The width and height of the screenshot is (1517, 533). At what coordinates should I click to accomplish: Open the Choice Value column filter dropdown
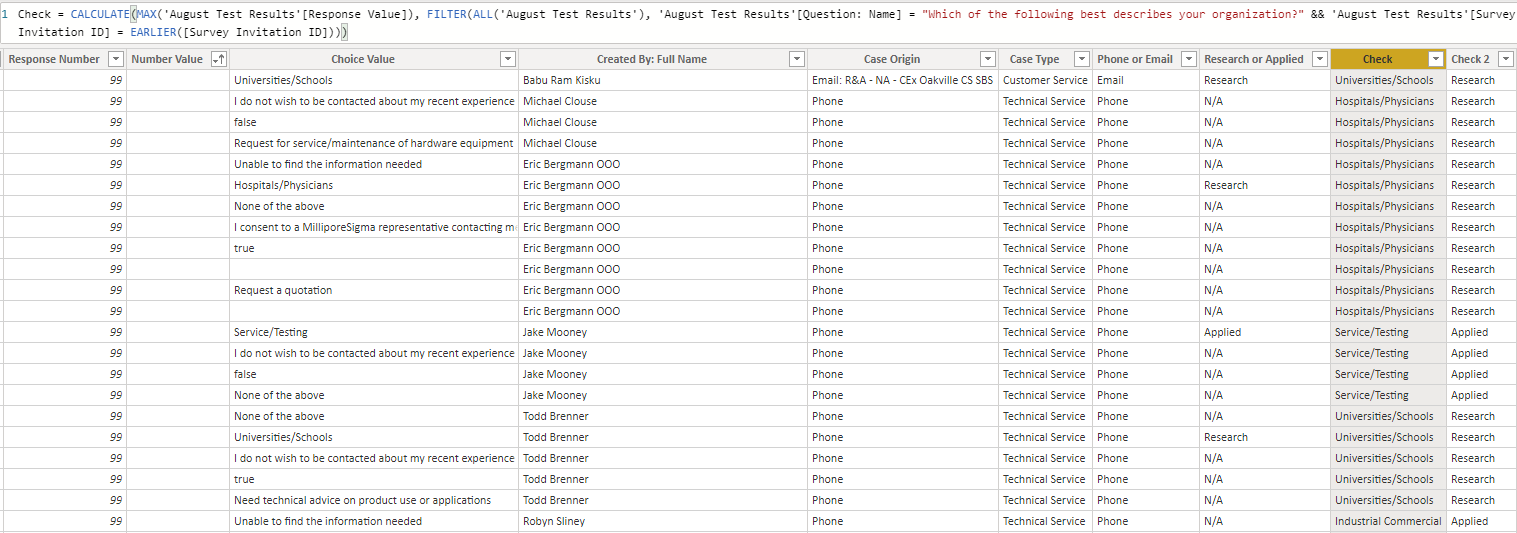(x=507, y=59)
